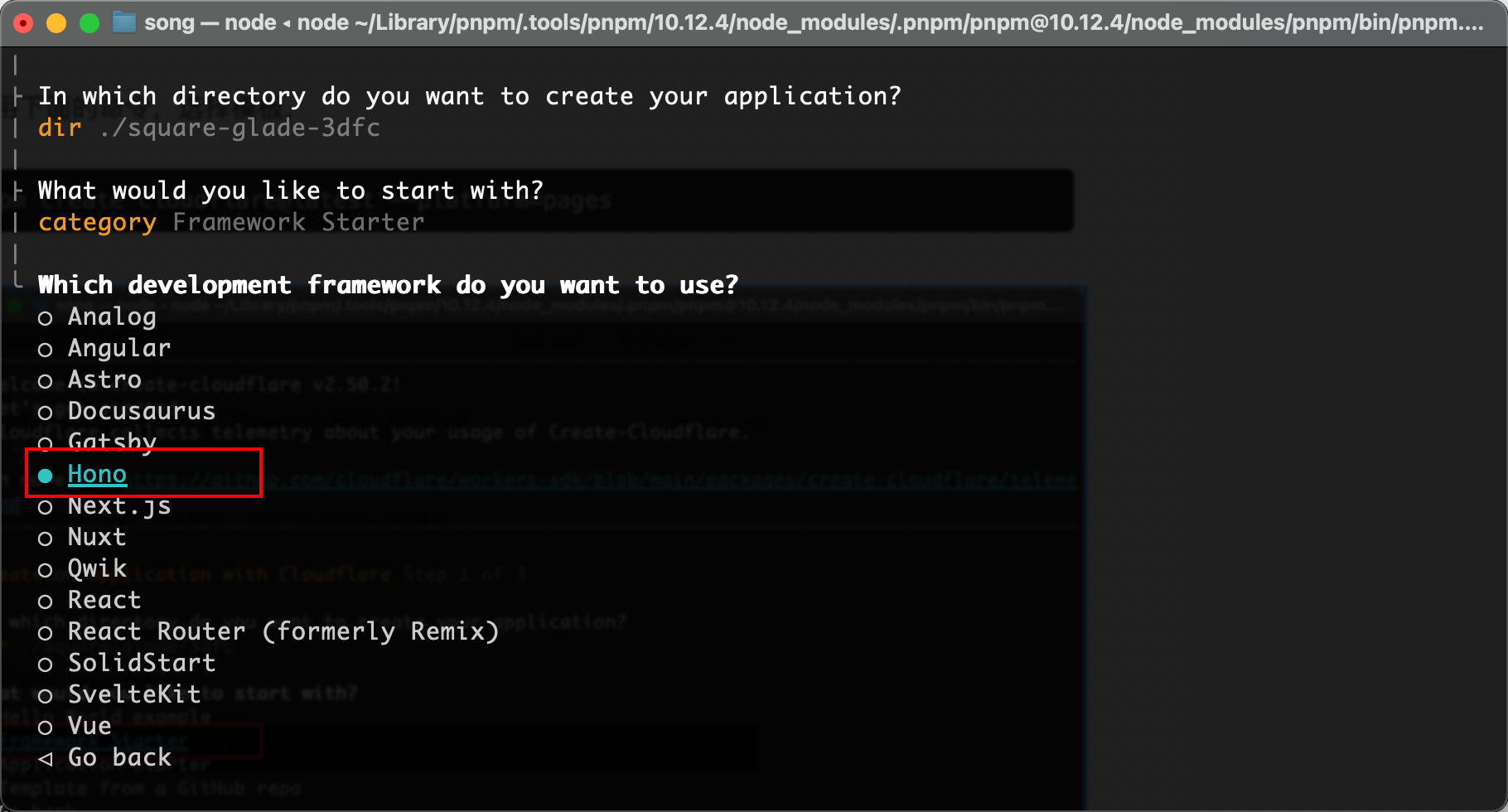Click the highlighted Hono link
The height and width of the screenshot is (812, 1508).
point(97,474)
